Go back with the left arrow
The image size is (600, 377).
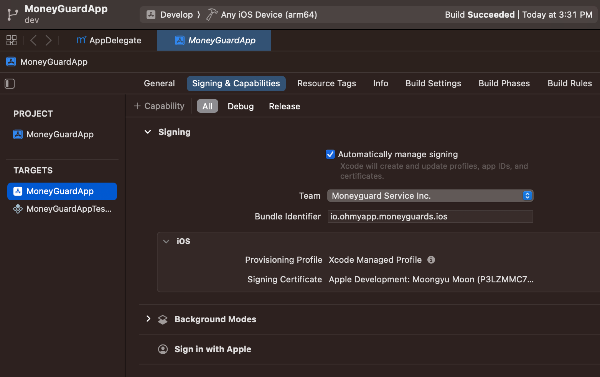pyautogui.click(x=33, y=40)
